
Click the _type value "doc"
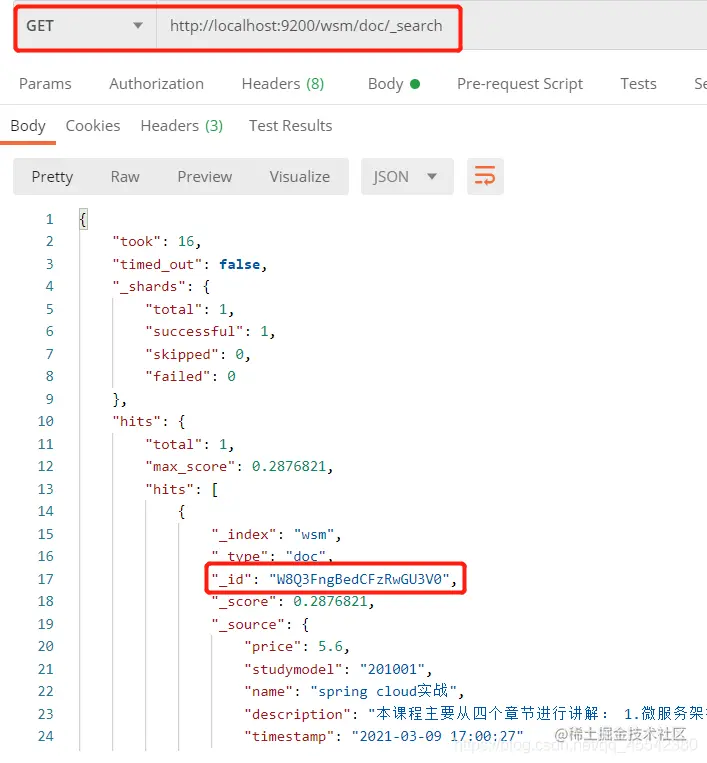[306, 556]
